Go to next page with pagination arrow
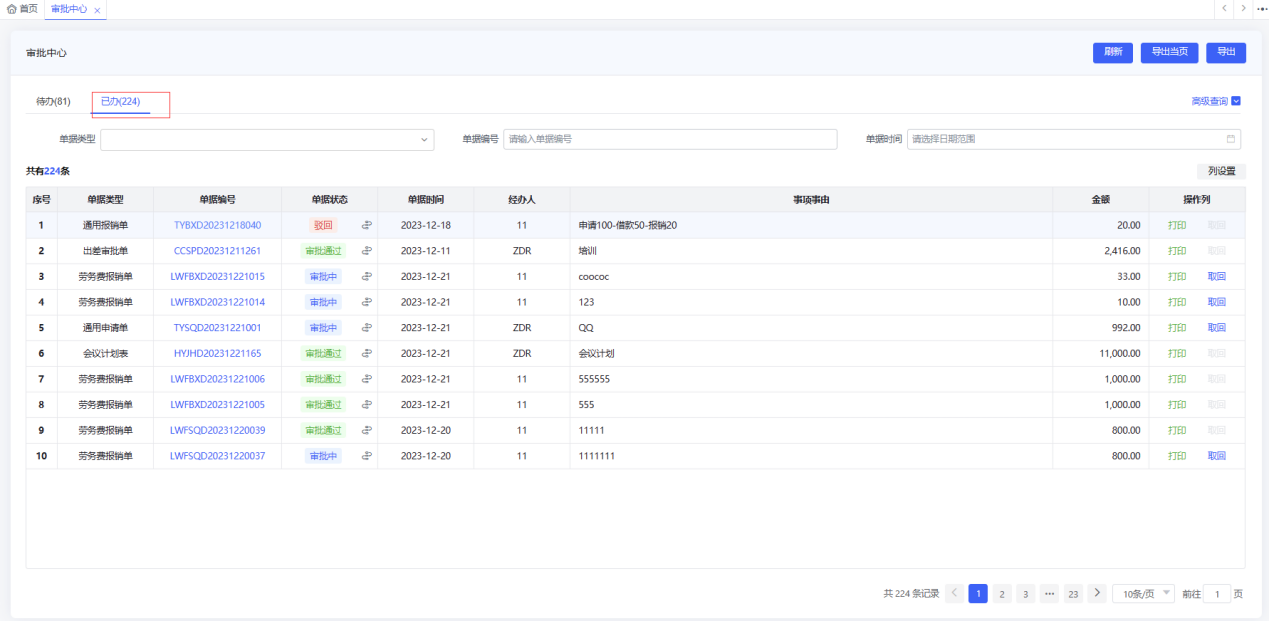This screenshot has height=621, width=1269. coord(1097,593)
